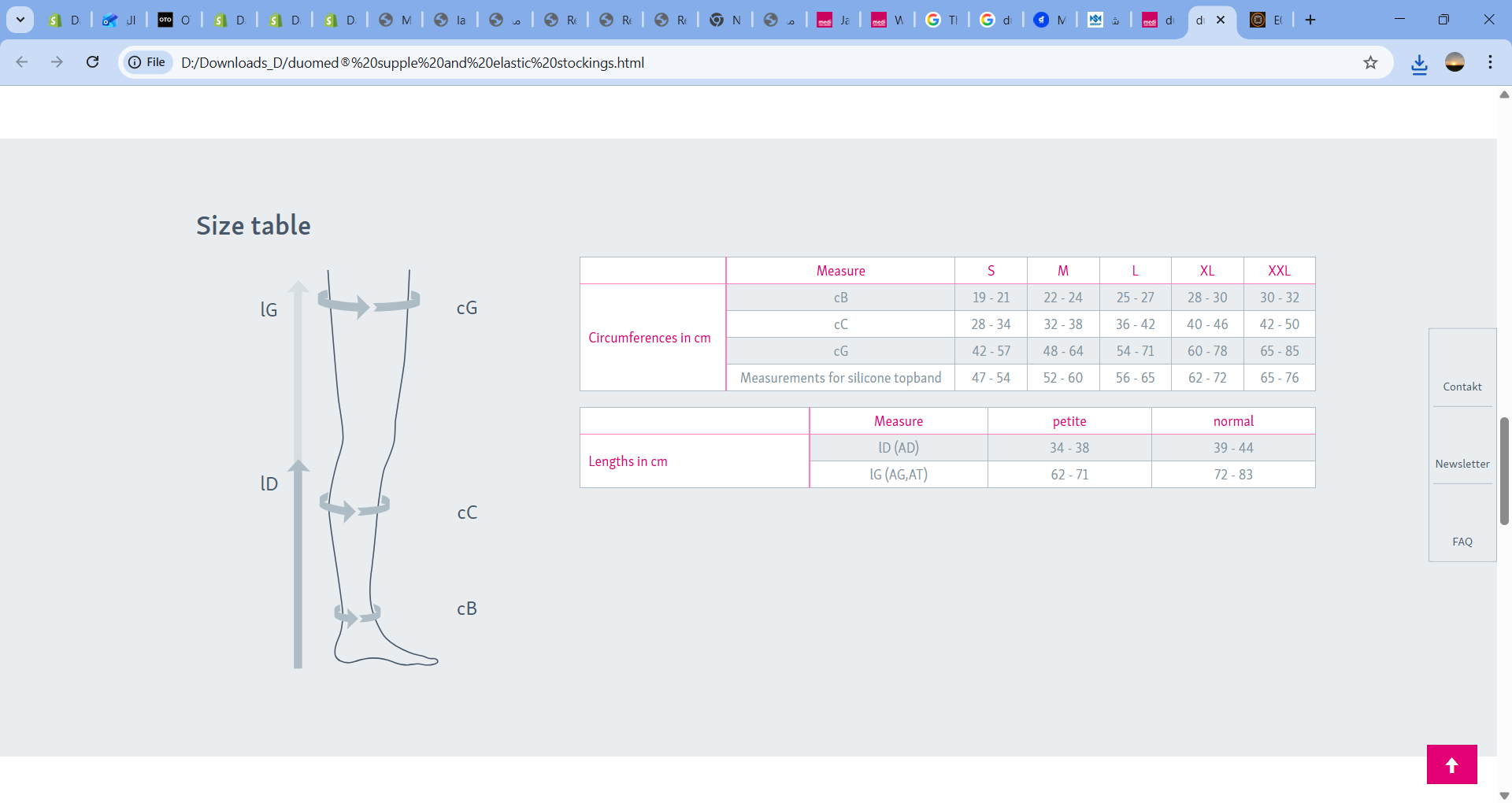Click the scrollbar down arrow
The image size is (1512, 803).
[x=1504, y=795]
